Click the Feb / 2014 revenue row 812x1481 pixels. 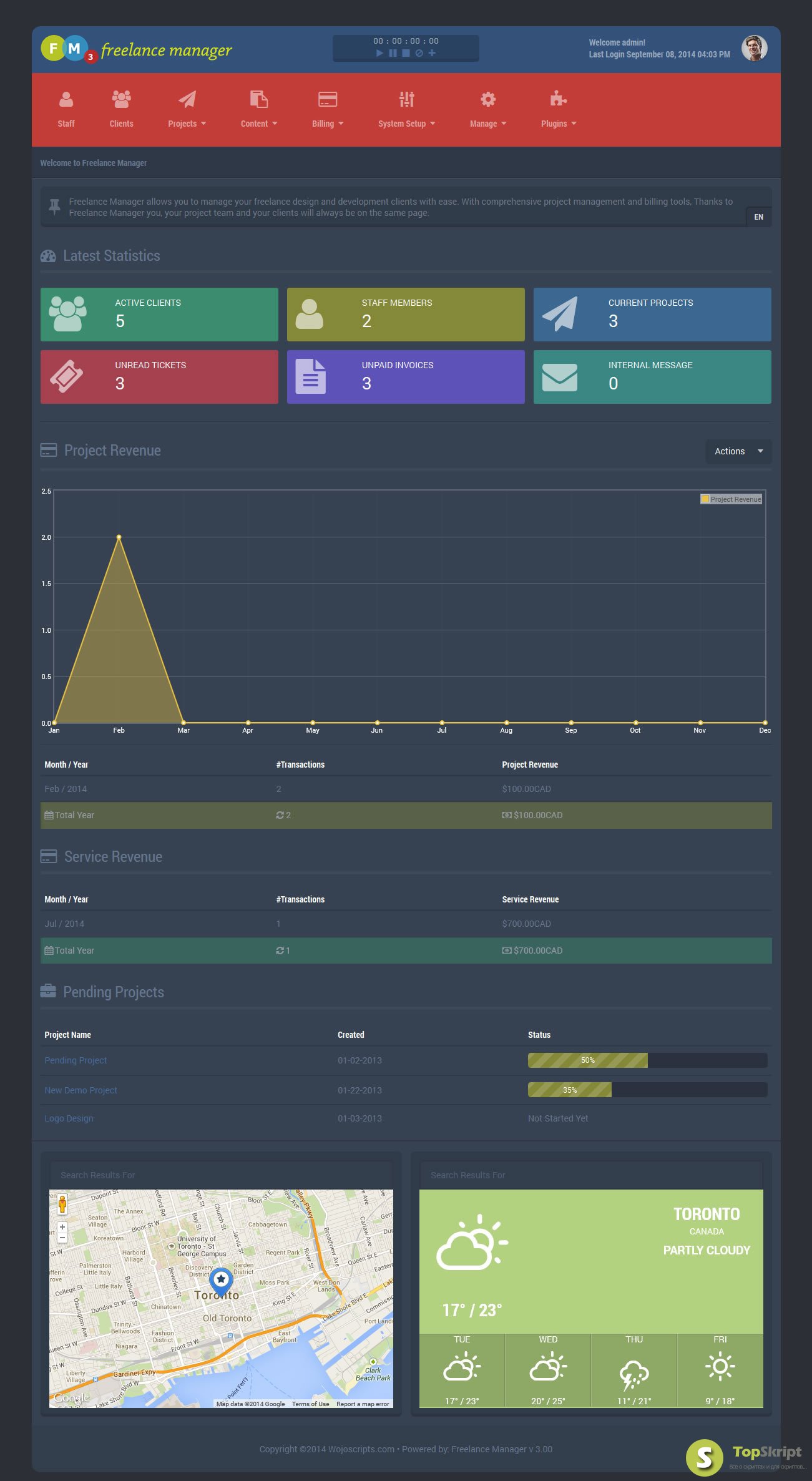point(406,789)
